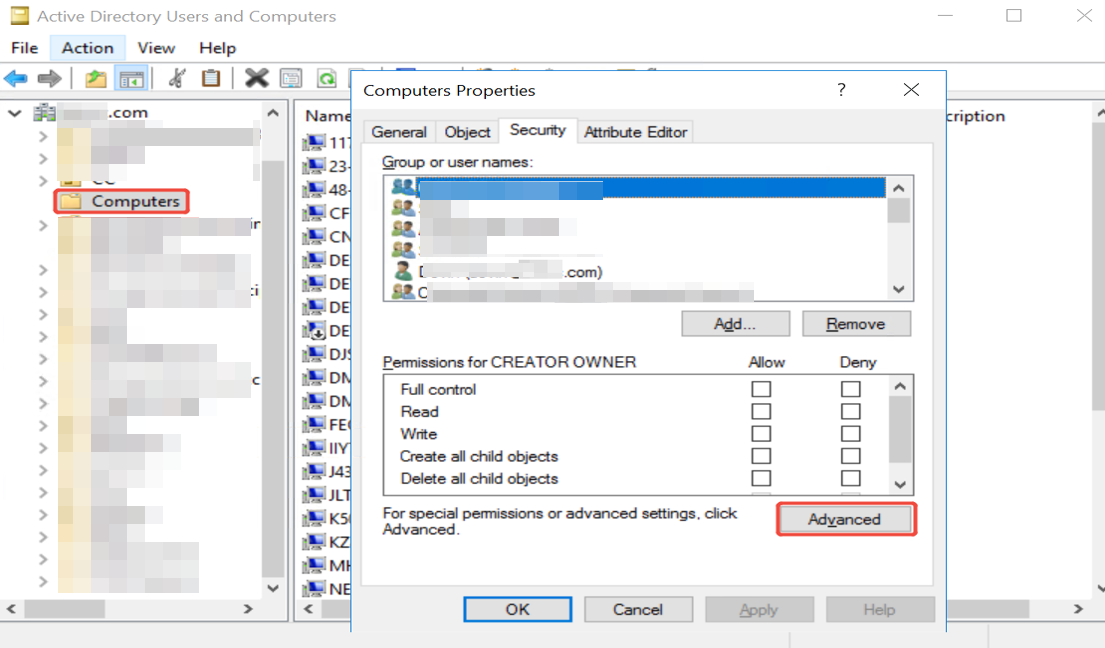The height and width of the screenshot is (648, 1105).
Task: Select computer icon for entry starting 117
Action: pos(314,143)
